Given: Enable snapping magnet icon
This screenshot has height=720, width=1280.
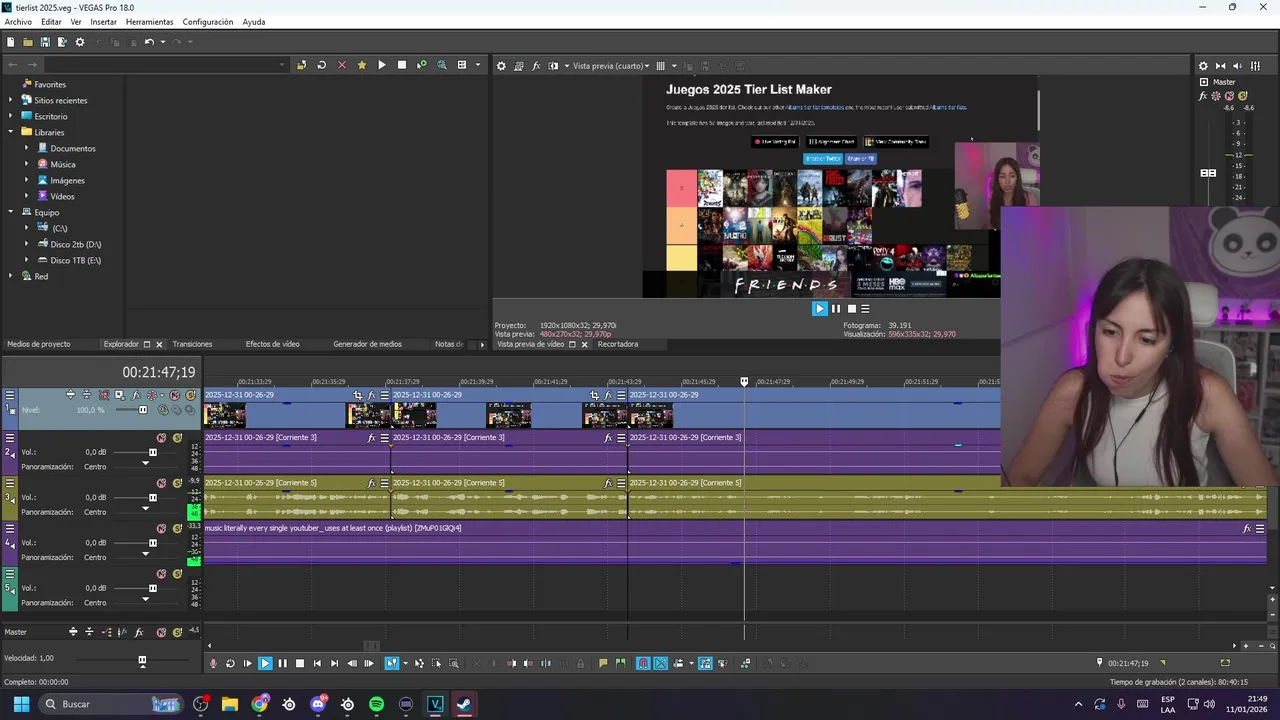Looking at the screenshot, I should pyautogui.click(x=643, y=663).
